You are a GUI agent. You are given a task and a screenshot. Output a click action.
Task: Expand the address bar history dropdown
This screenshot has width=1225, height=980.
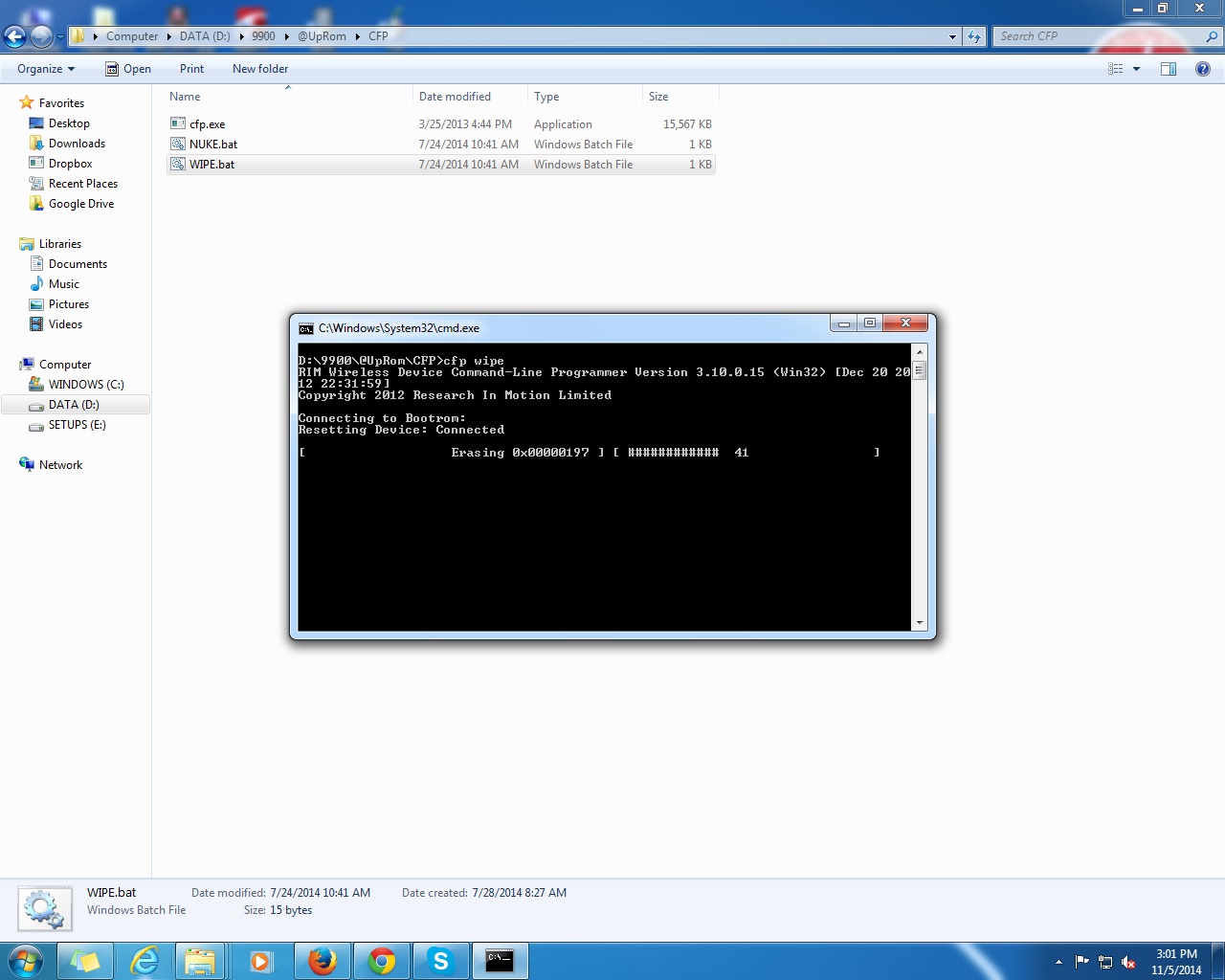(952, 36)
